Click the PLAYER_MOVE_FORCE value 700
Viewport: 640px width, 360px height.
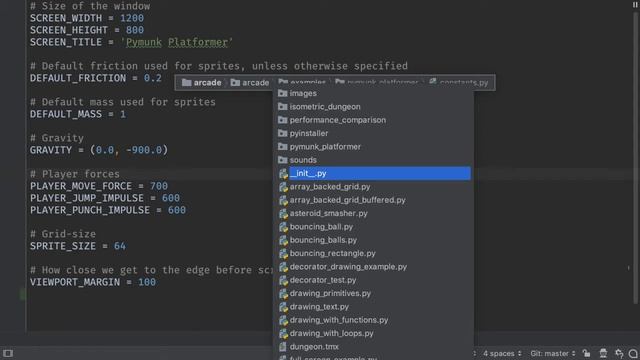(x=159, y=186)
